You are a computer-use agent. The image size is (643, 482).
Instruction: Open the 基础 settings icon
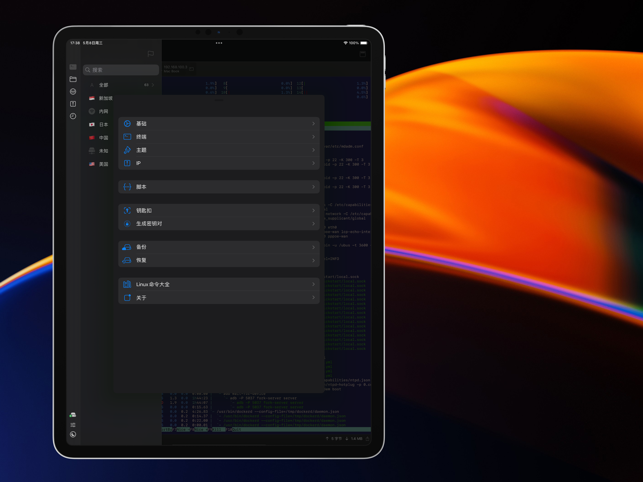(x=127, y=123)
